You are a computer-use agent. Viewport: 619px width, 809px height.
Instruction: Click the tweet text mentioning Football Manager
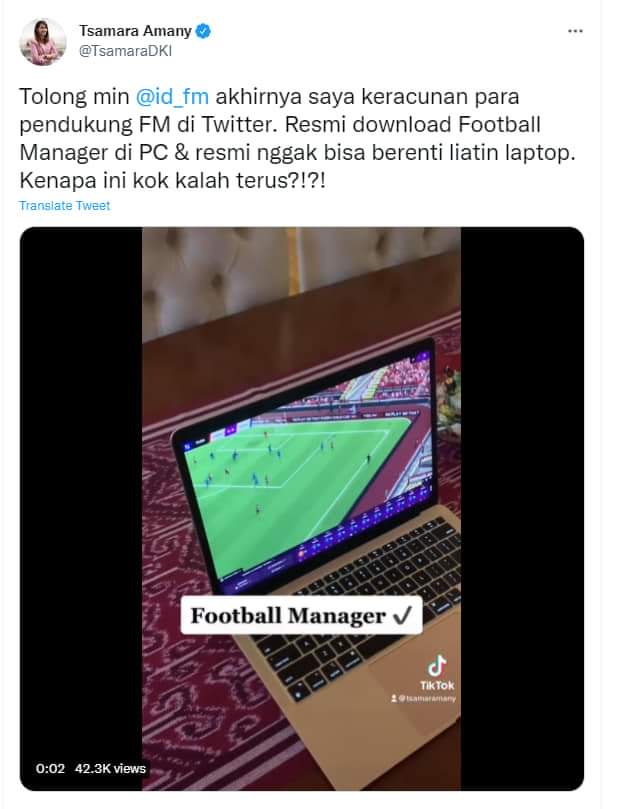pyautogui.click(x=297, y=138)
